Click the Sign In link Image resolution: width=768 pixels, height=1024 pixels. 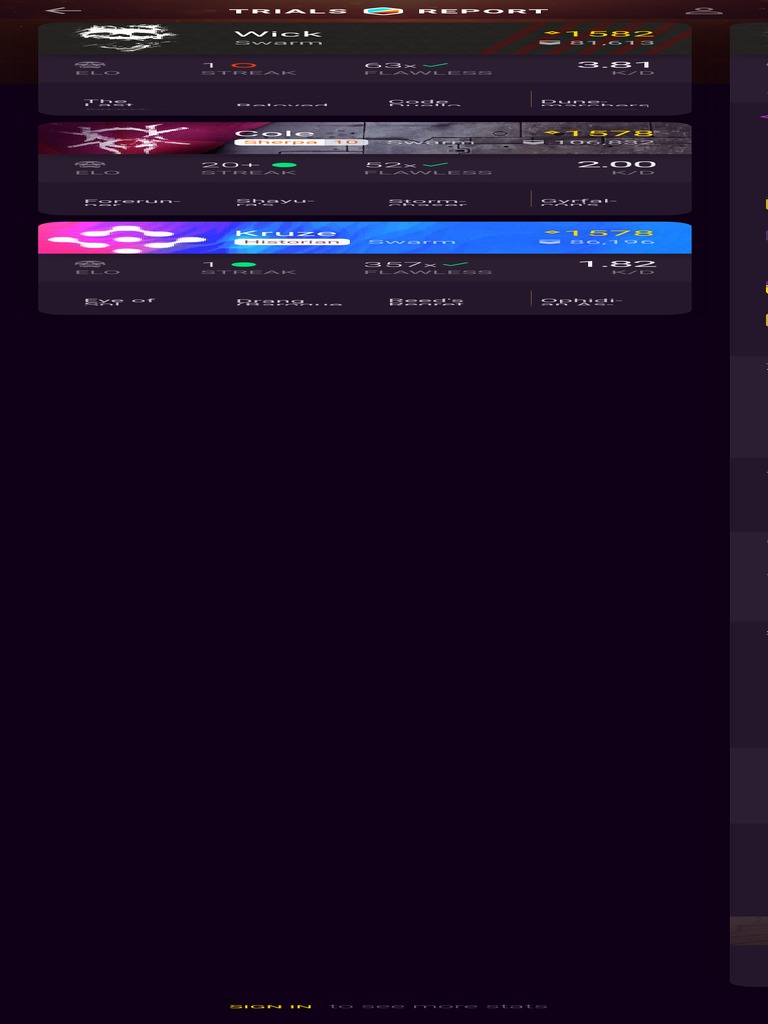270,1006
